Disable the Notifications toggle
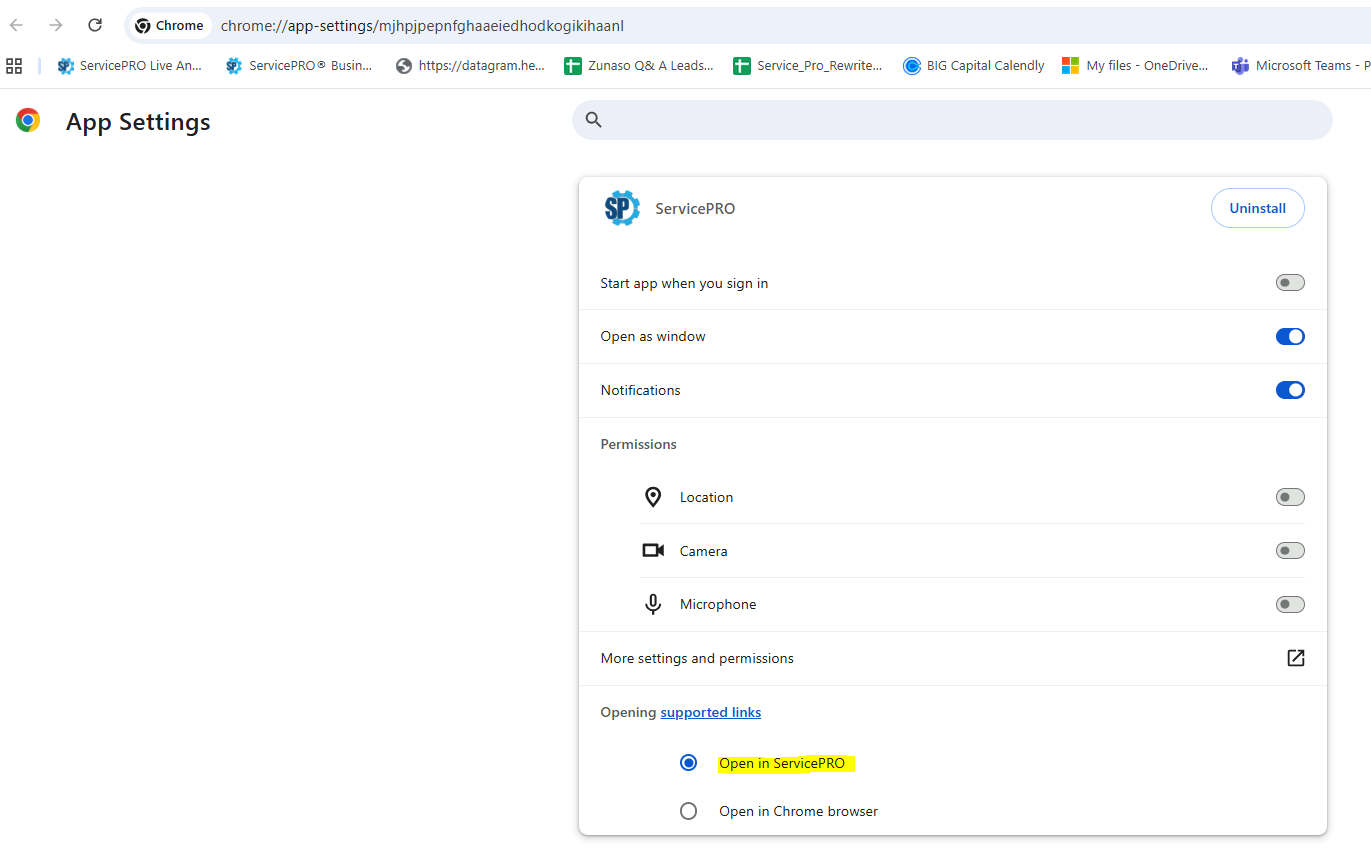 coord(1290,390)
